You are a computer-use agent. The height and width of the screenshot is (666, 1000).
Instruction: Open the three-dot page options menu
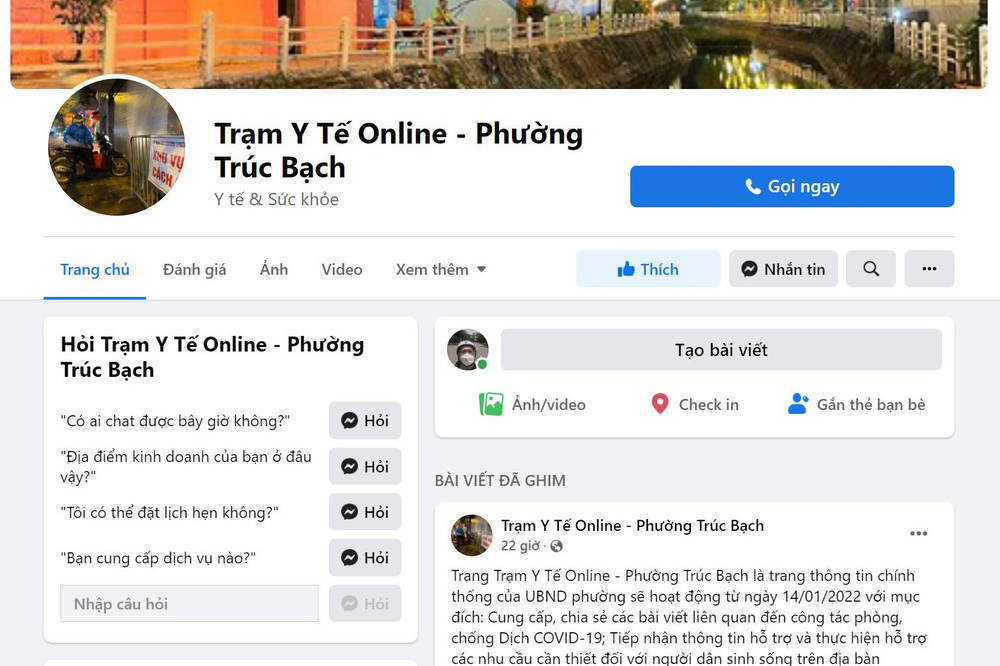[929, 269]
